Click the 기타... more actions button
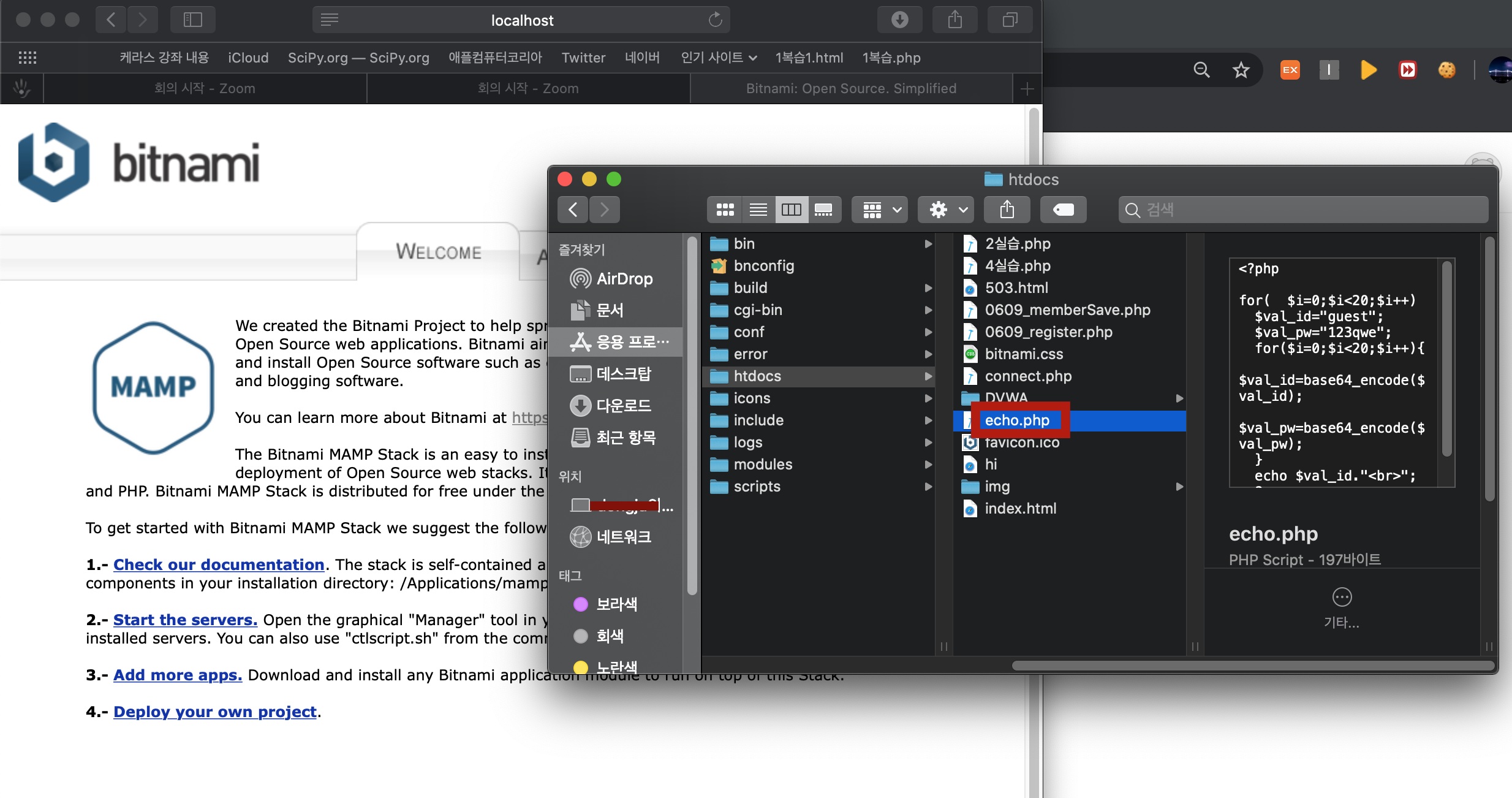Image resolution: width=1512 pixels, height=798 pixels. pyautogui.click(x=1342, y=609)
